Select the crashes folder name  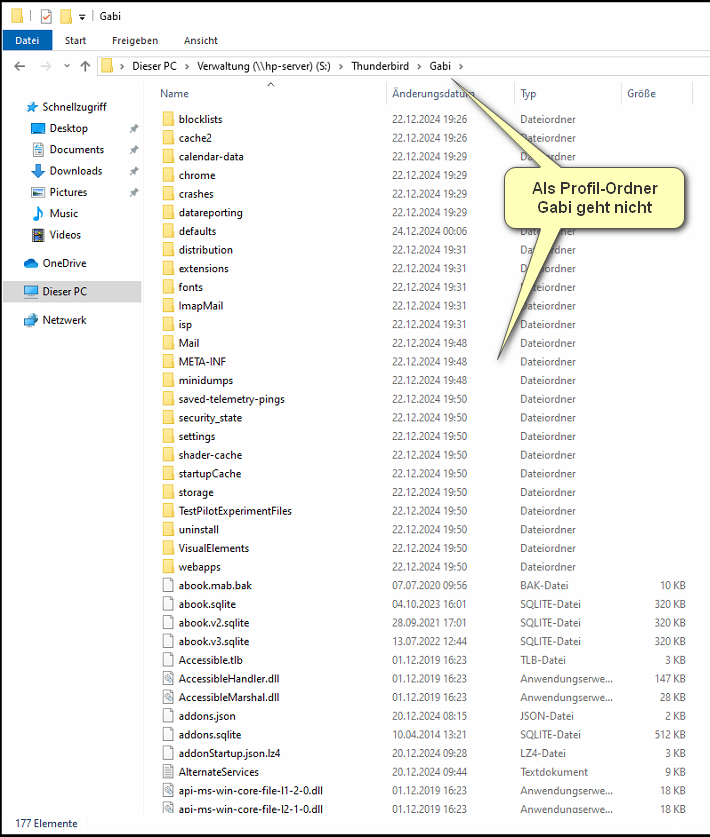[196, 194]
